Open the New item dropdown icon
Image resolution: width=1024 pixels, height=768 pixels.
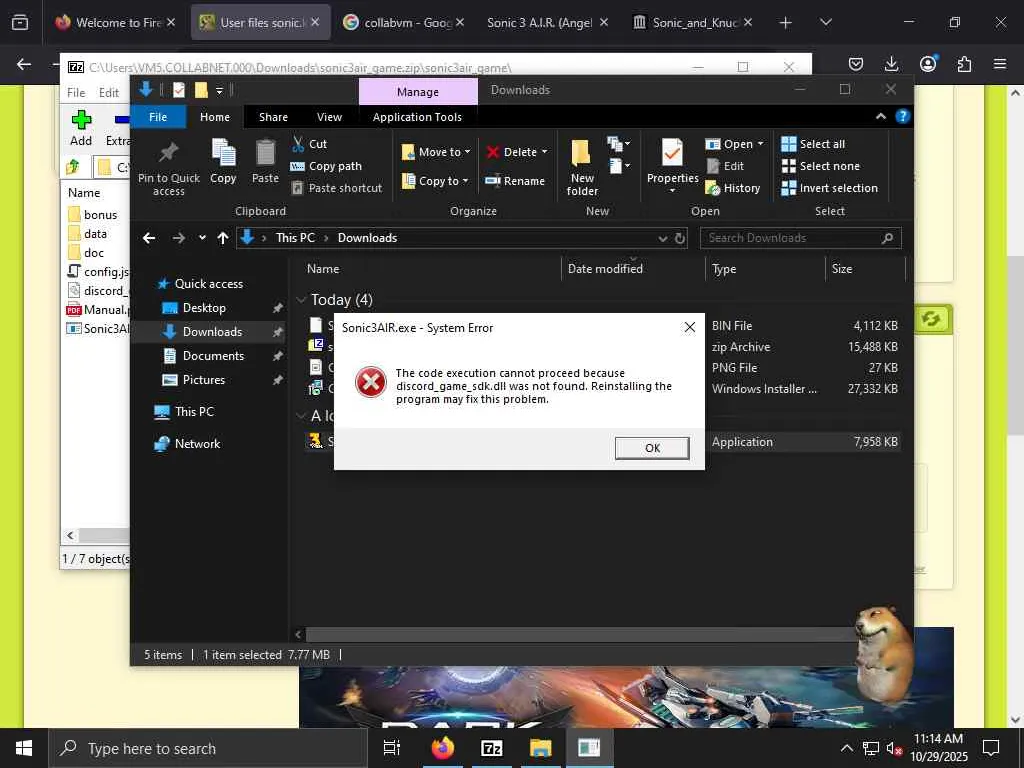click(x=618, y=144)
